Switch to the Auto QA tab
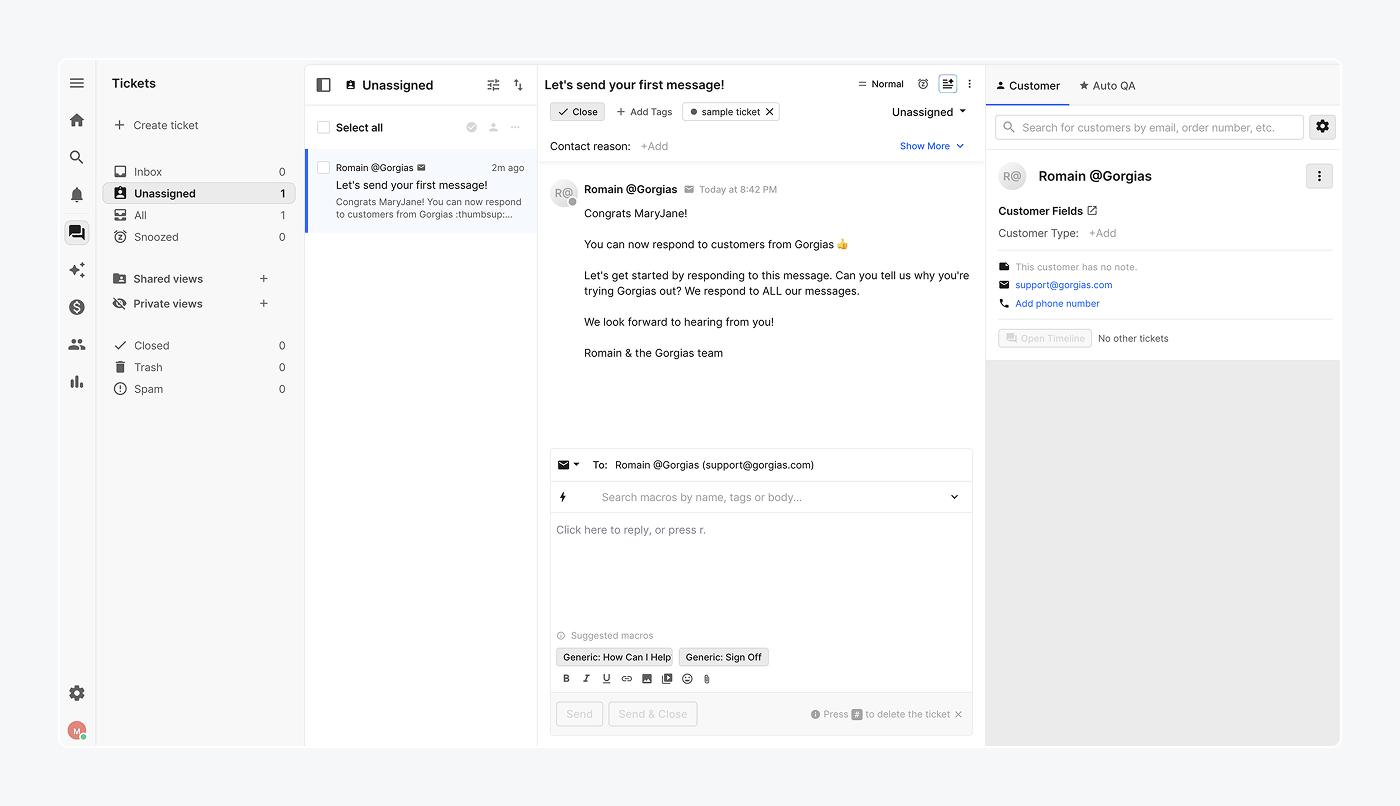Screen dimensions: 1400x806 tap(1107, 85)
